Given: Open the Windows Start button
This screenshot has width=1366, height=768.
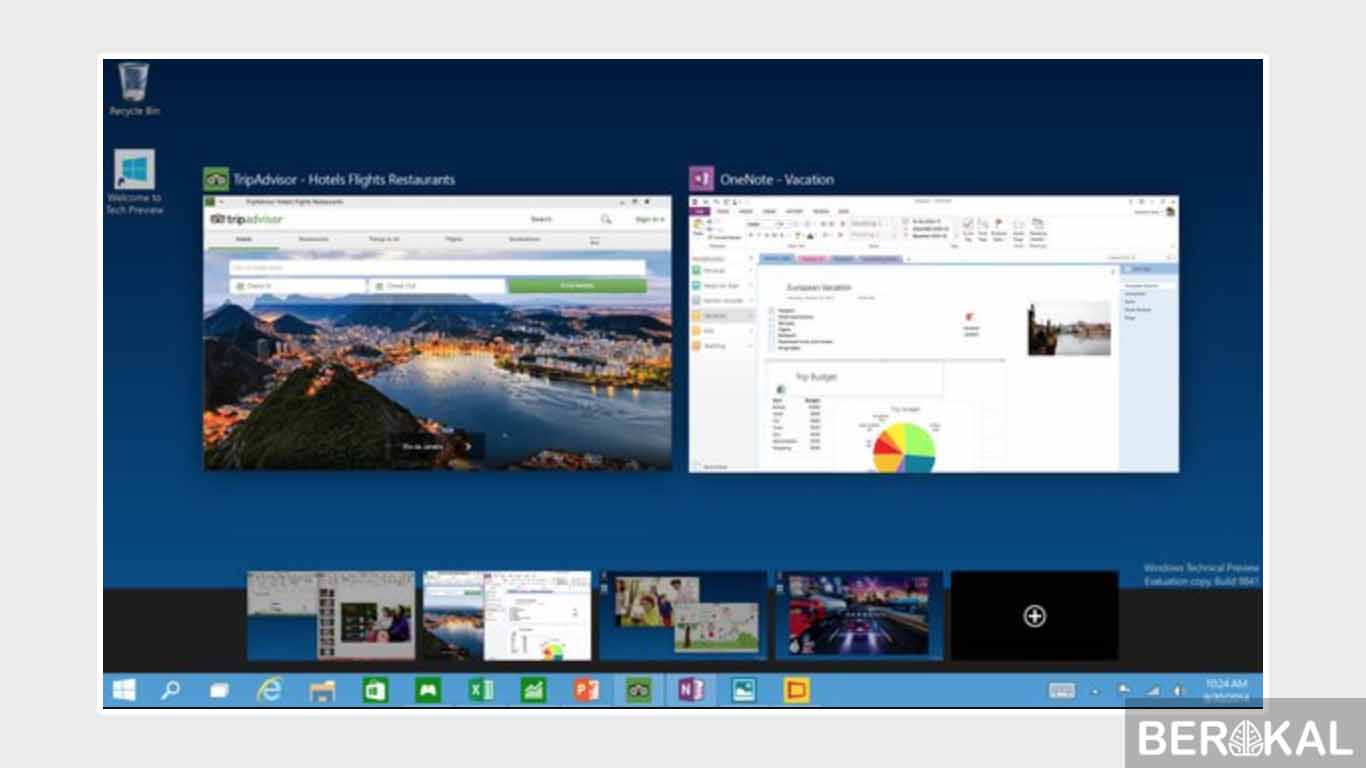Looking at the screenshot, I should coord(125,690).
